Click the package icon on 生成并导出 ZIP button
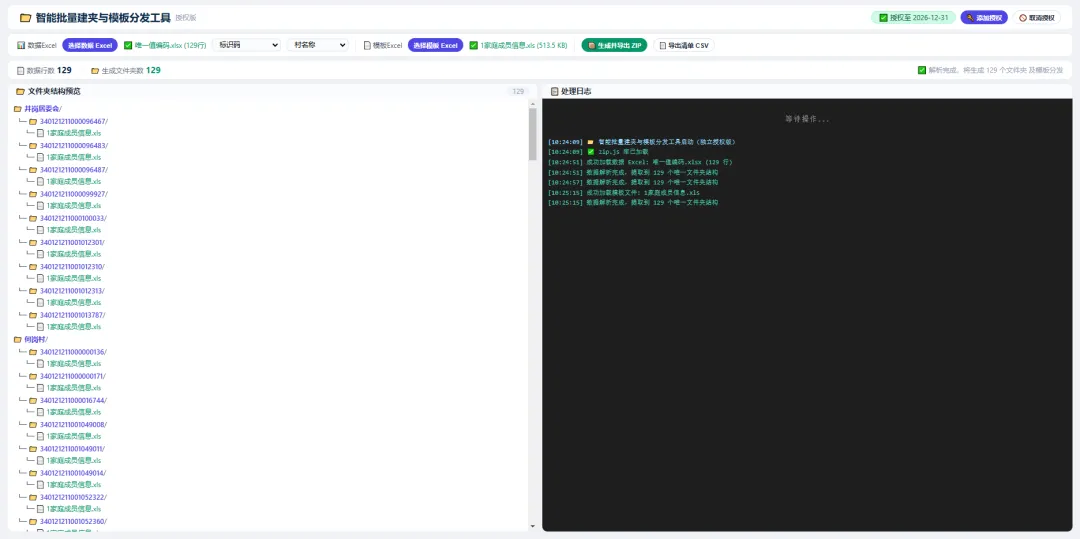The width and height of the screenshot is (1080, 539). 592,45
